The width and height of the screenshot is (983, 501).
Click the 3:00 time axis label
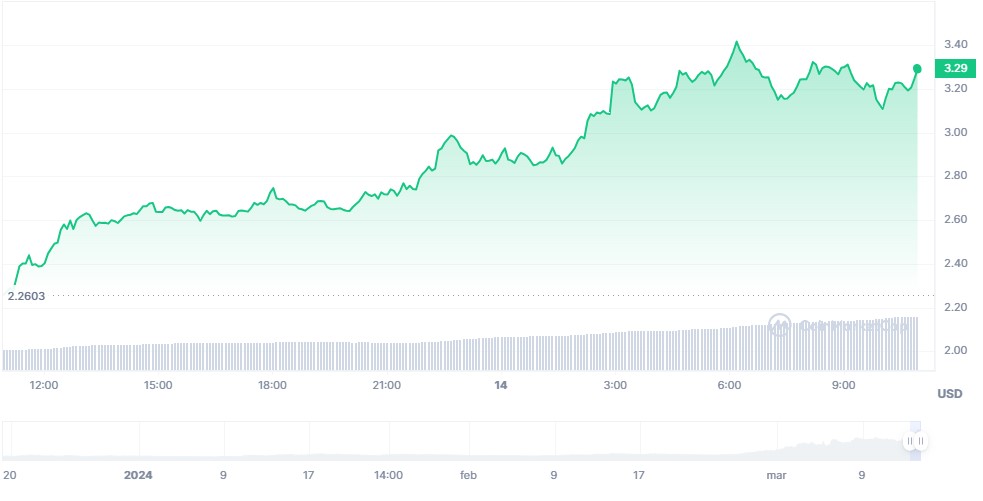pyautogui.click(x=615, y=385)
